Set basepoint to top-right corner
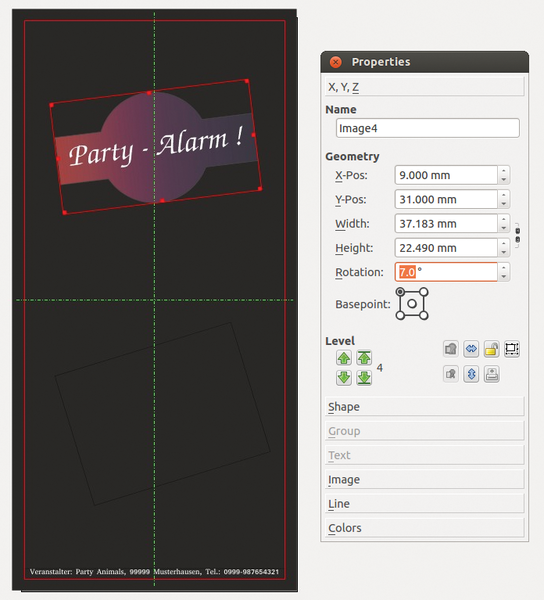 coord(423,292)
